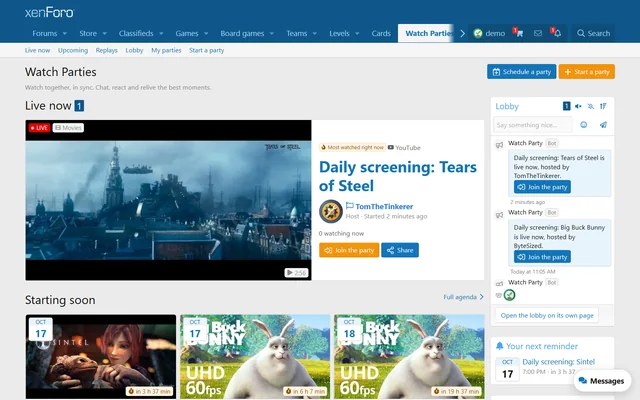
Task: Join the Tears of Steel party from the Lobby
Action: point(542,187)
